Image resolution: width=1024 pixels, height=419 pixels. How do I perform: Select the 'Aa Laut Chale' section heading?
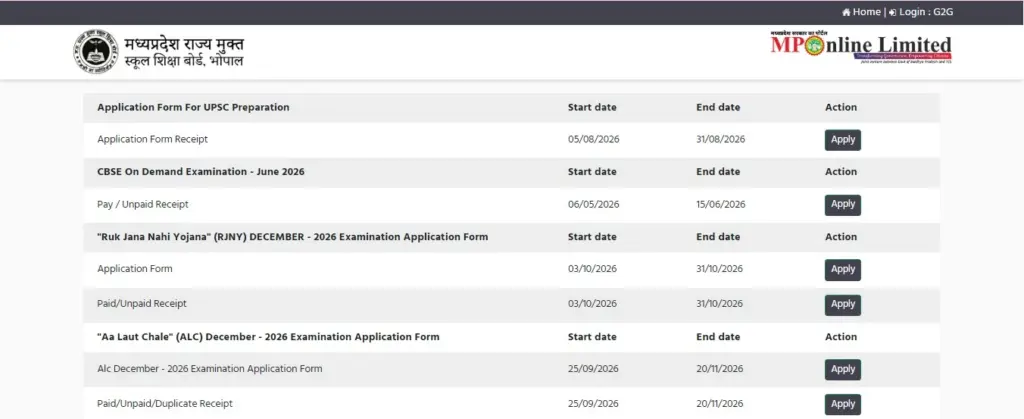[268, 337]
